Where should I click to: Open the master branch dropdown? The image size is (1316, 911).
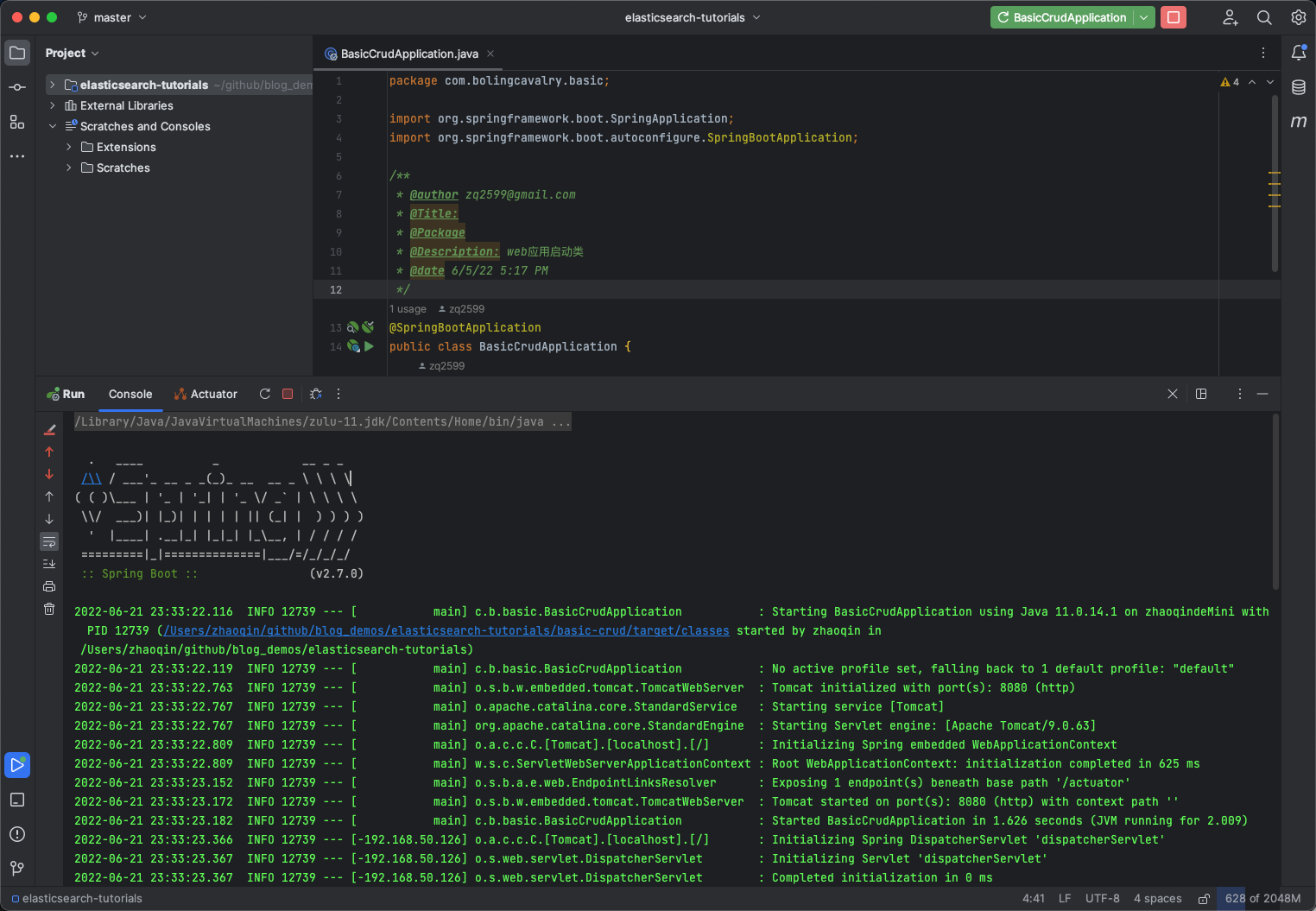[112, 17]
